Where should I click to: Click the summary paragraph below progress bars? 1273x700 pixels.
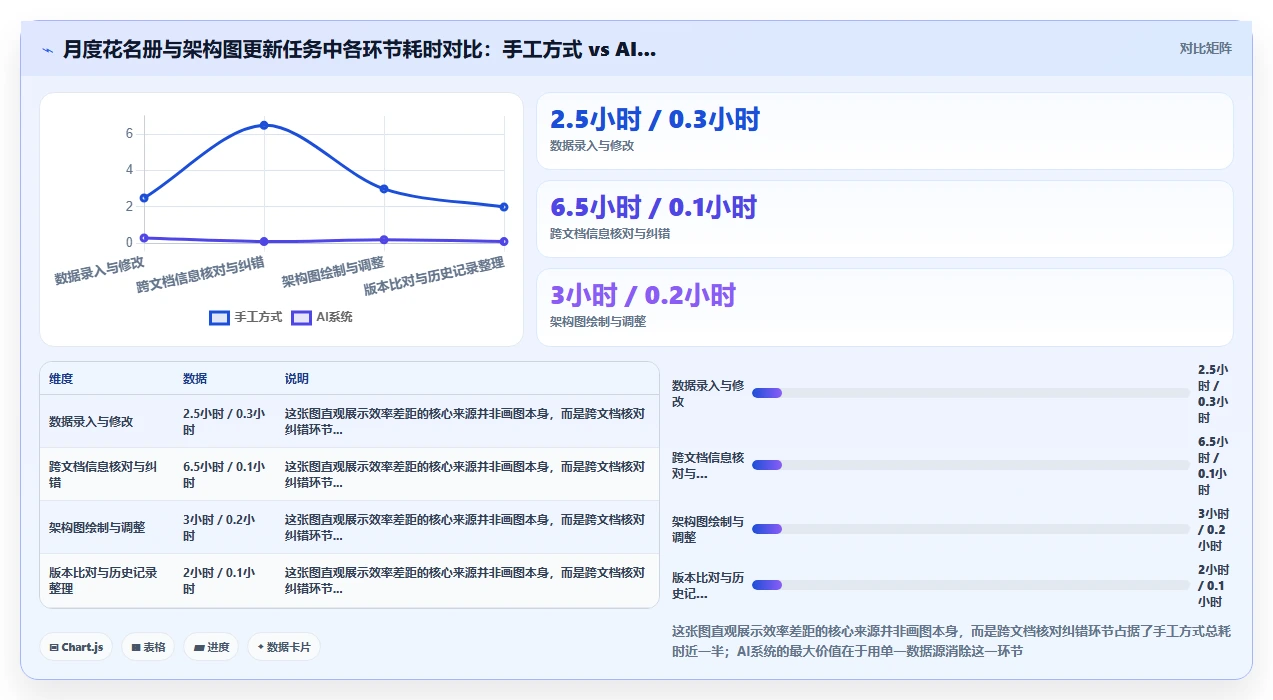point(951,641)
